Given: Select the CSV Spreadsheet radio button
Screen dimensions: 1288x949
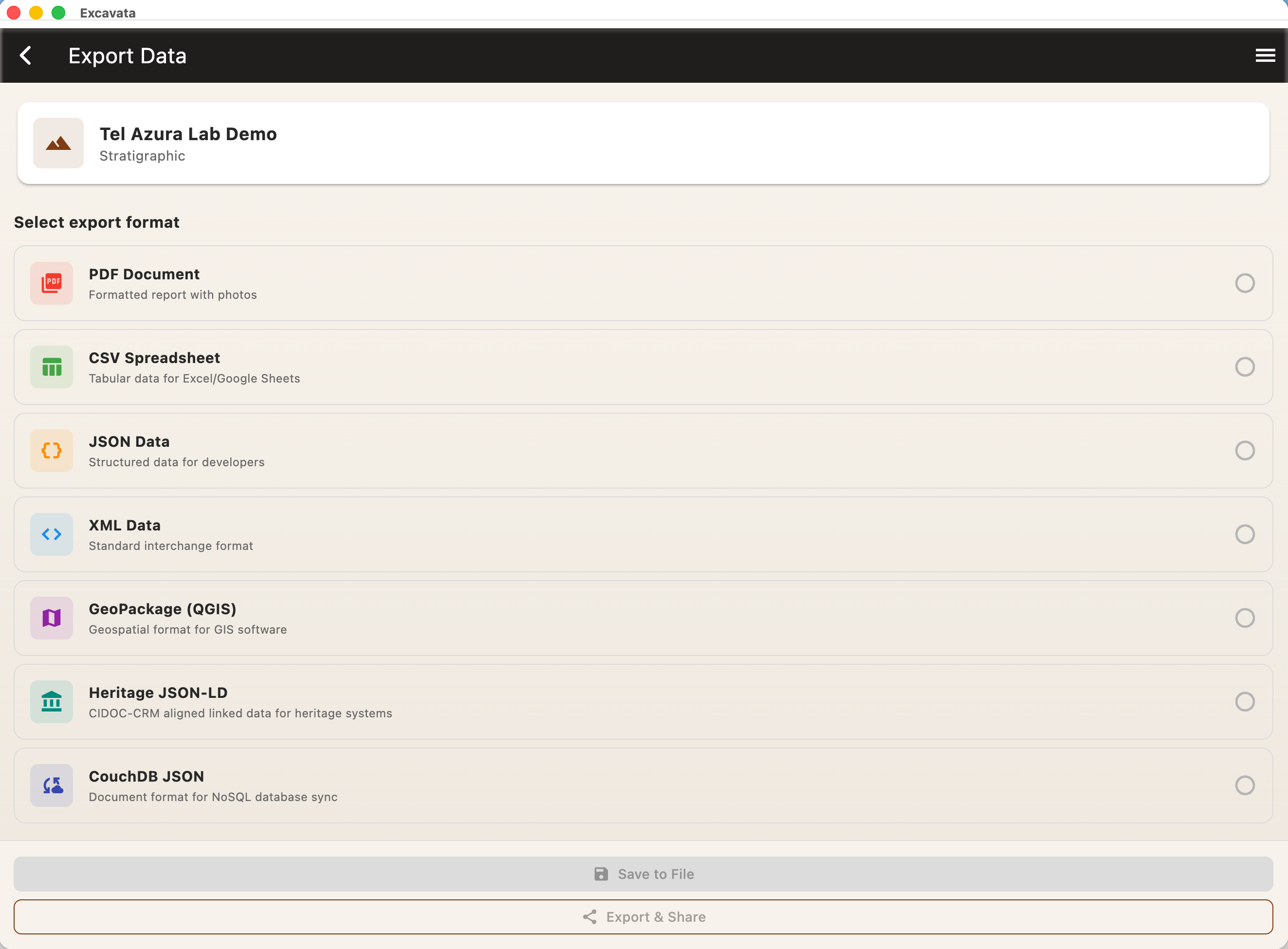Looking at the screenshot, I should point(1244,367).
